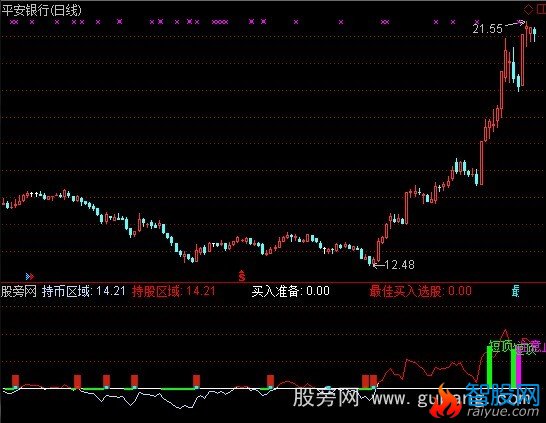Click the candlestick at the 12.48 low
The width and height of the screenshot is (546, 423).
pos(374,262)
